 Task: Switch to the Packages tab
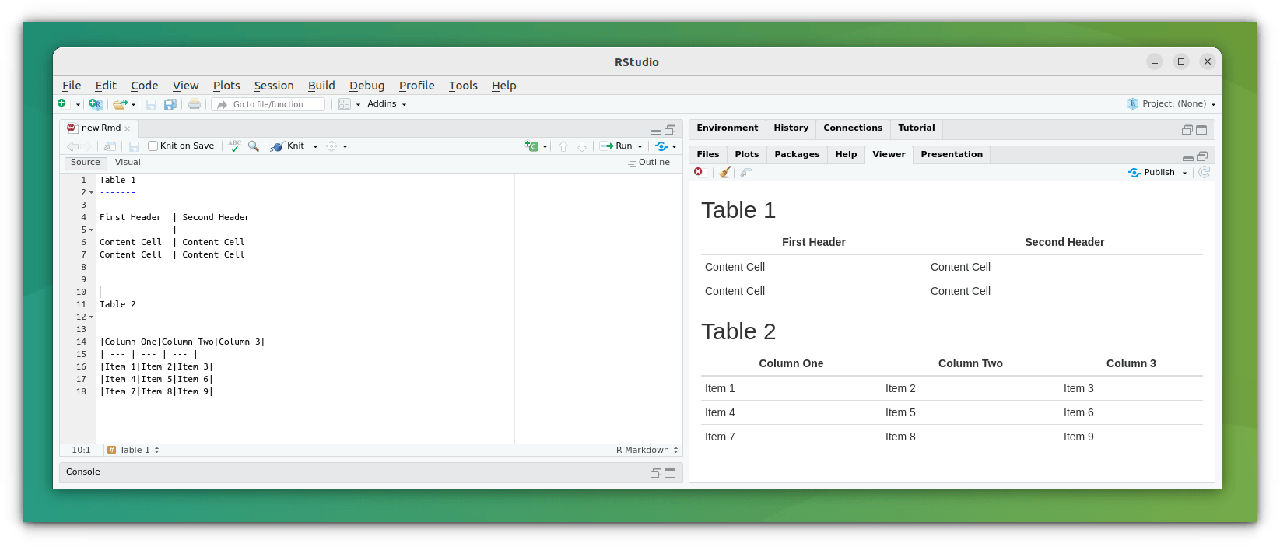point(796,154)
